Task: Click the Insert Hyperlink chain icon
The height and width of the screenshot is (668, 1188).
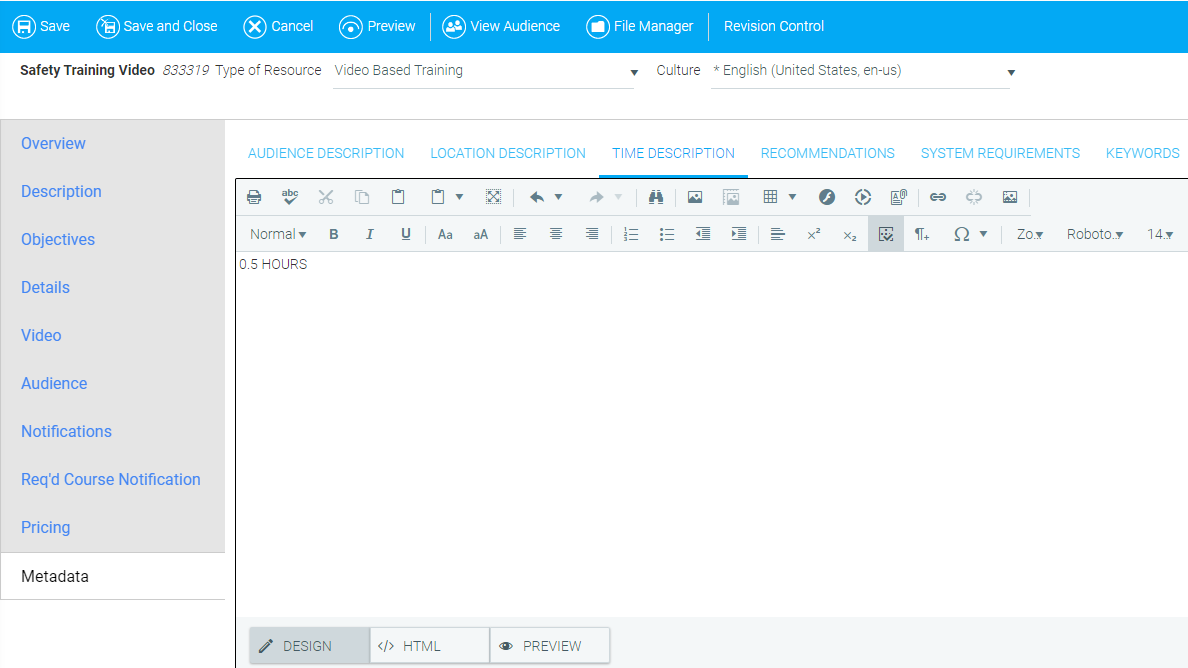Action: tap(938, 197)
